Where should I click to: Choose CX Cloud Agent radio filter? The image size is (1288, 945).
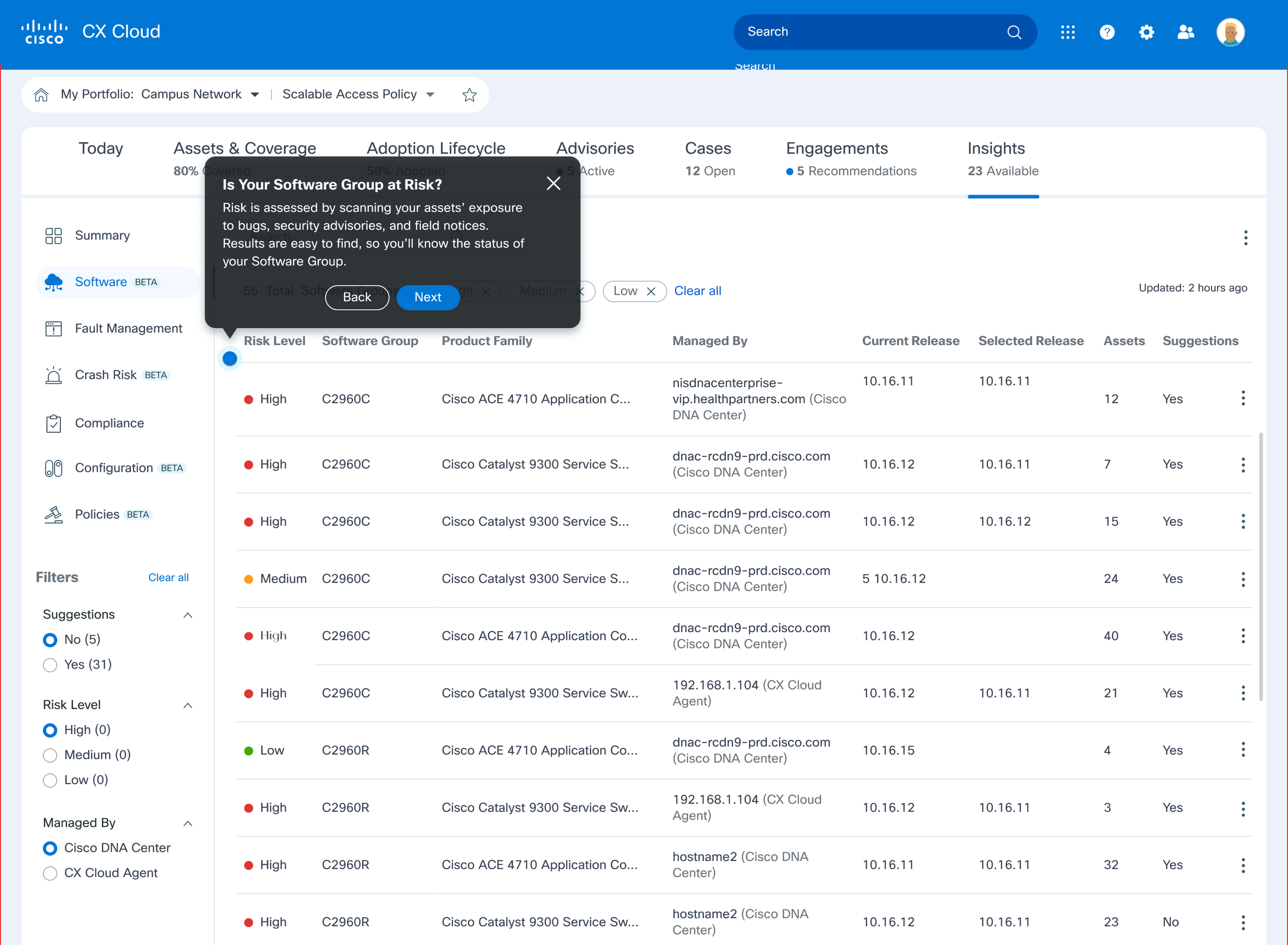[x=50, y=873]
